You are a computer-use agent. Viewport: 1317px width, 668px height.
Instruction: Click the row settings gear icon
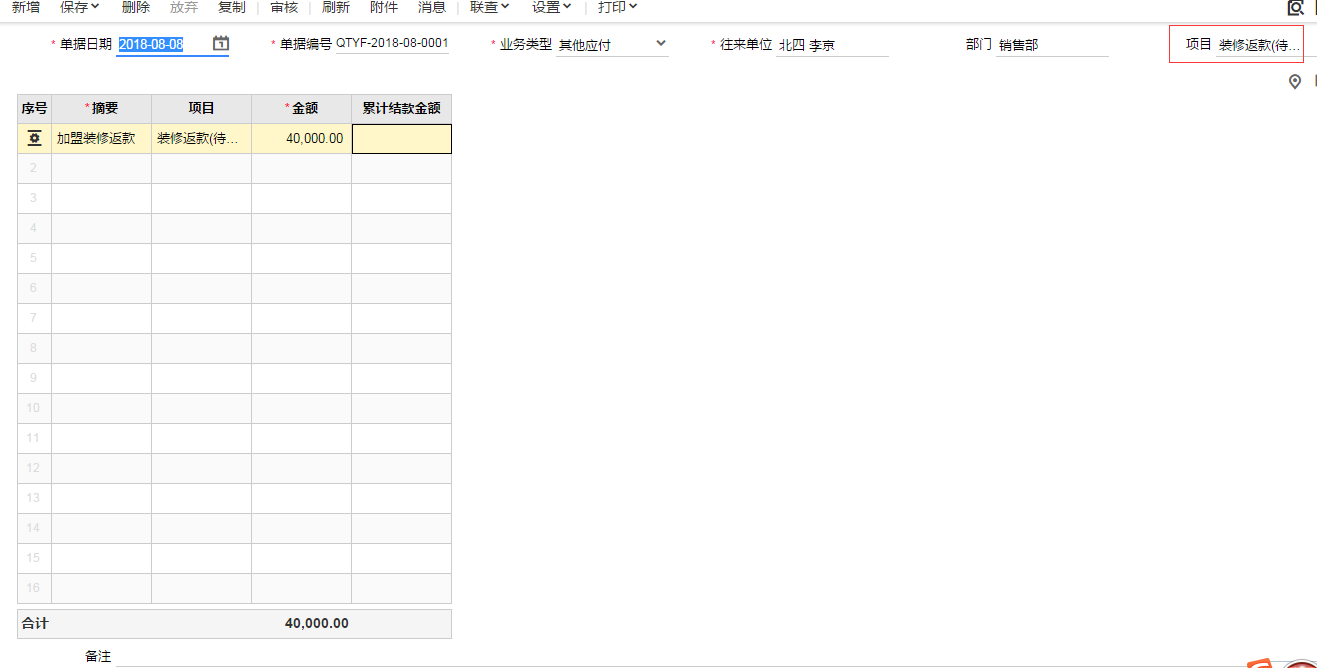coord(34,139)
